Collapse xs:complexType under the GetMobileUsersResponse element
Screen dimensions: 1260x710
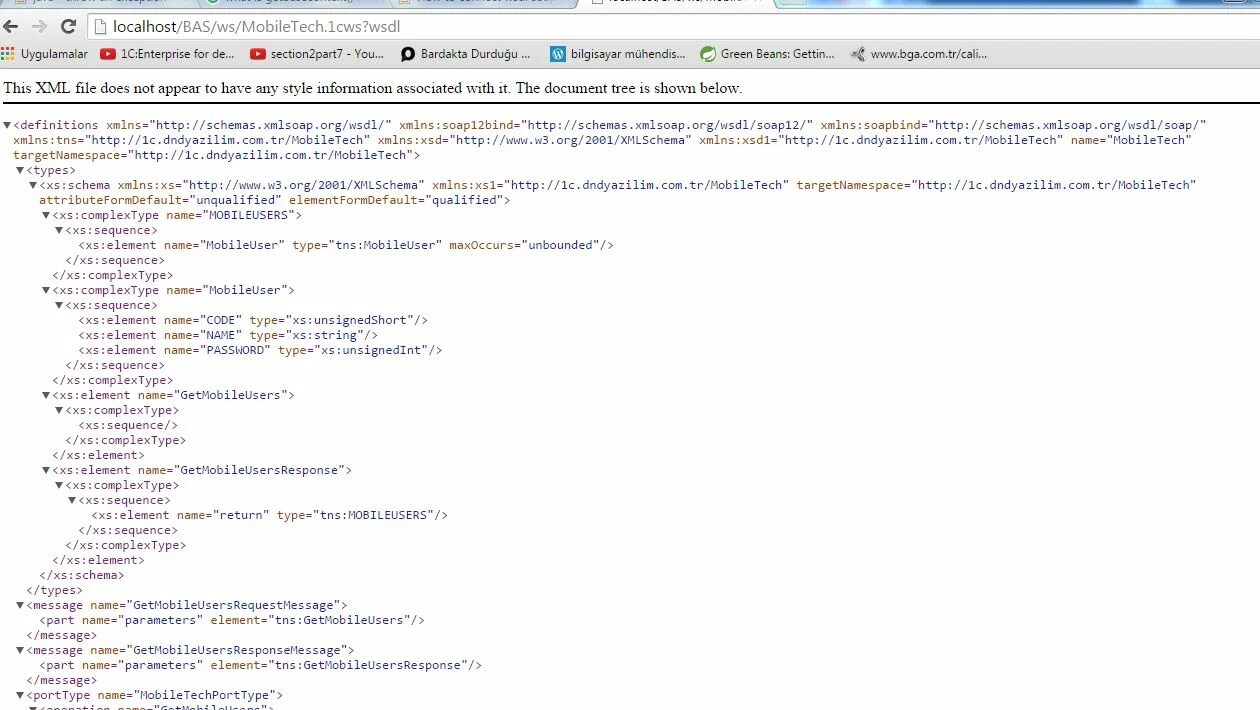[59, 485]
